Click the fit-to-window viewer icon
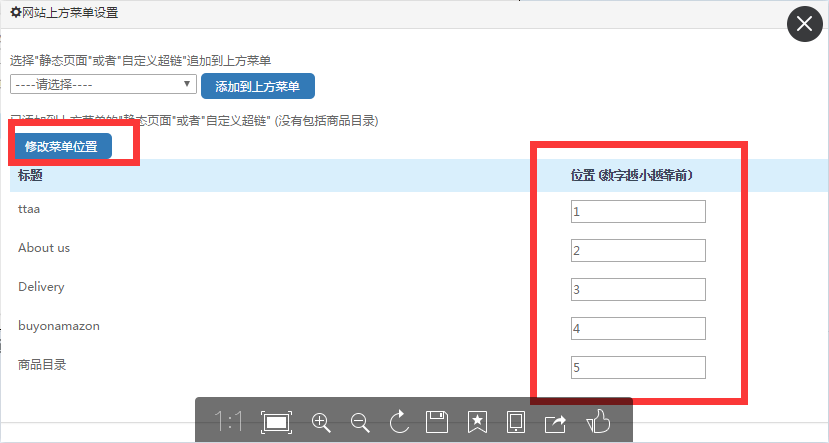Viewport: 829px width, 443px height. tap(277, 422)
